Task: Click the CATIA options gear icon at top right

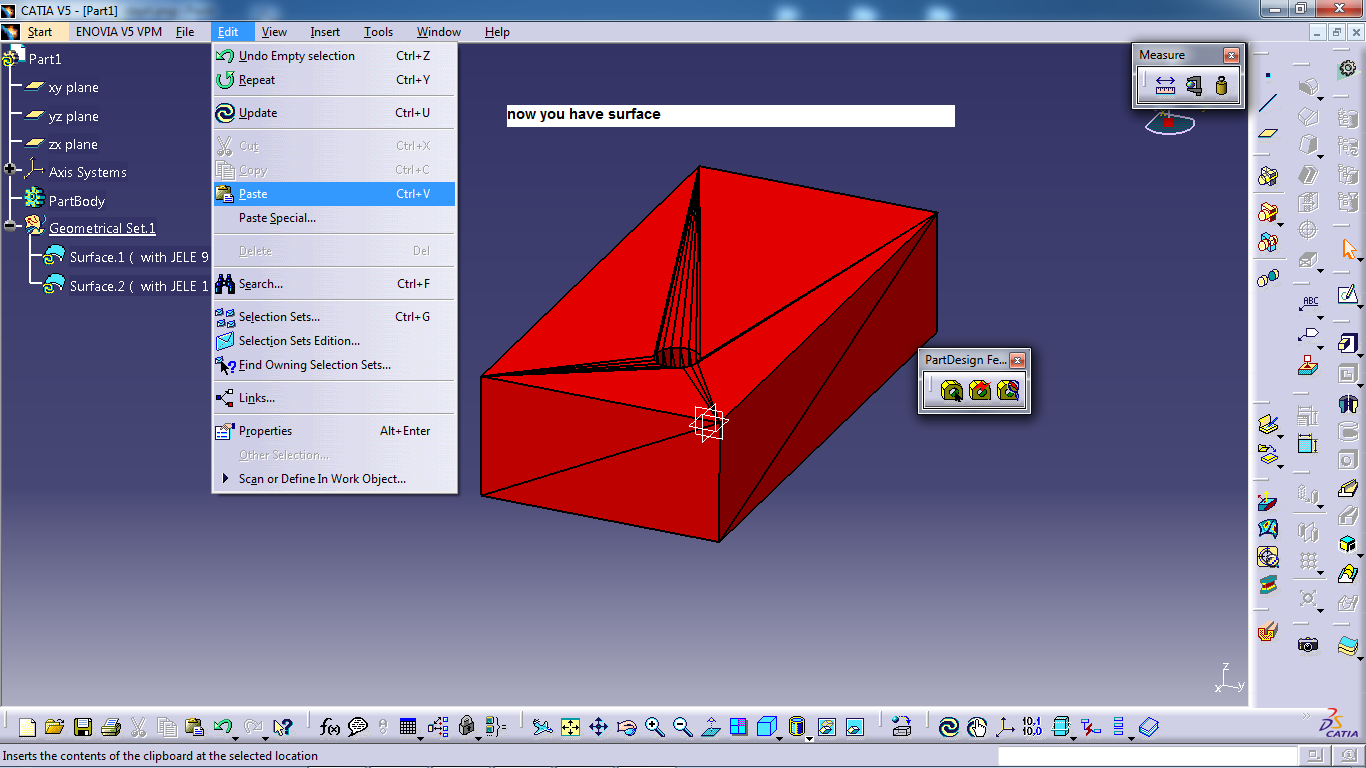Action: point(1348,68)
